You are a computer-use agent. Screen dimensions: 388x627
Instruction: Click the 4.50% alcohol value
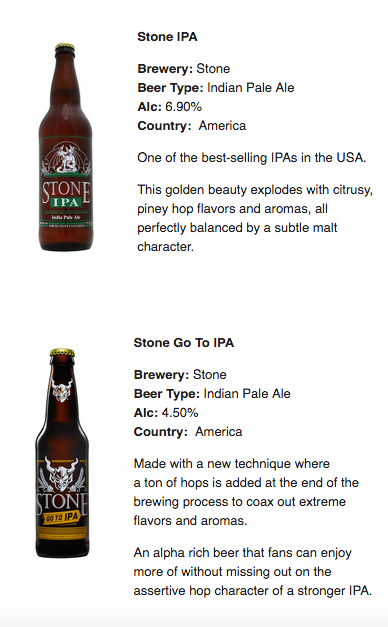(x=180, y=413)
